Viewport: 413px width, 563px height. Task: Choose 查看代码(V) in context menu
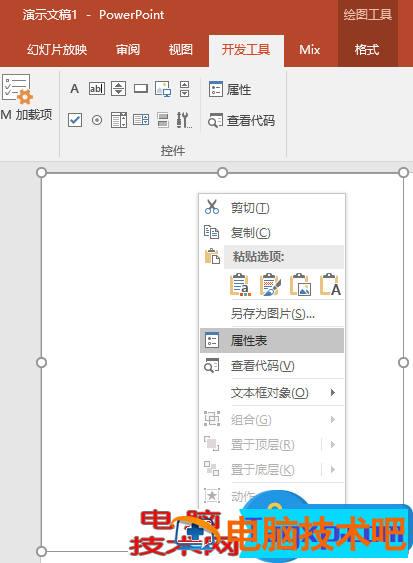[x=272, y=366]
